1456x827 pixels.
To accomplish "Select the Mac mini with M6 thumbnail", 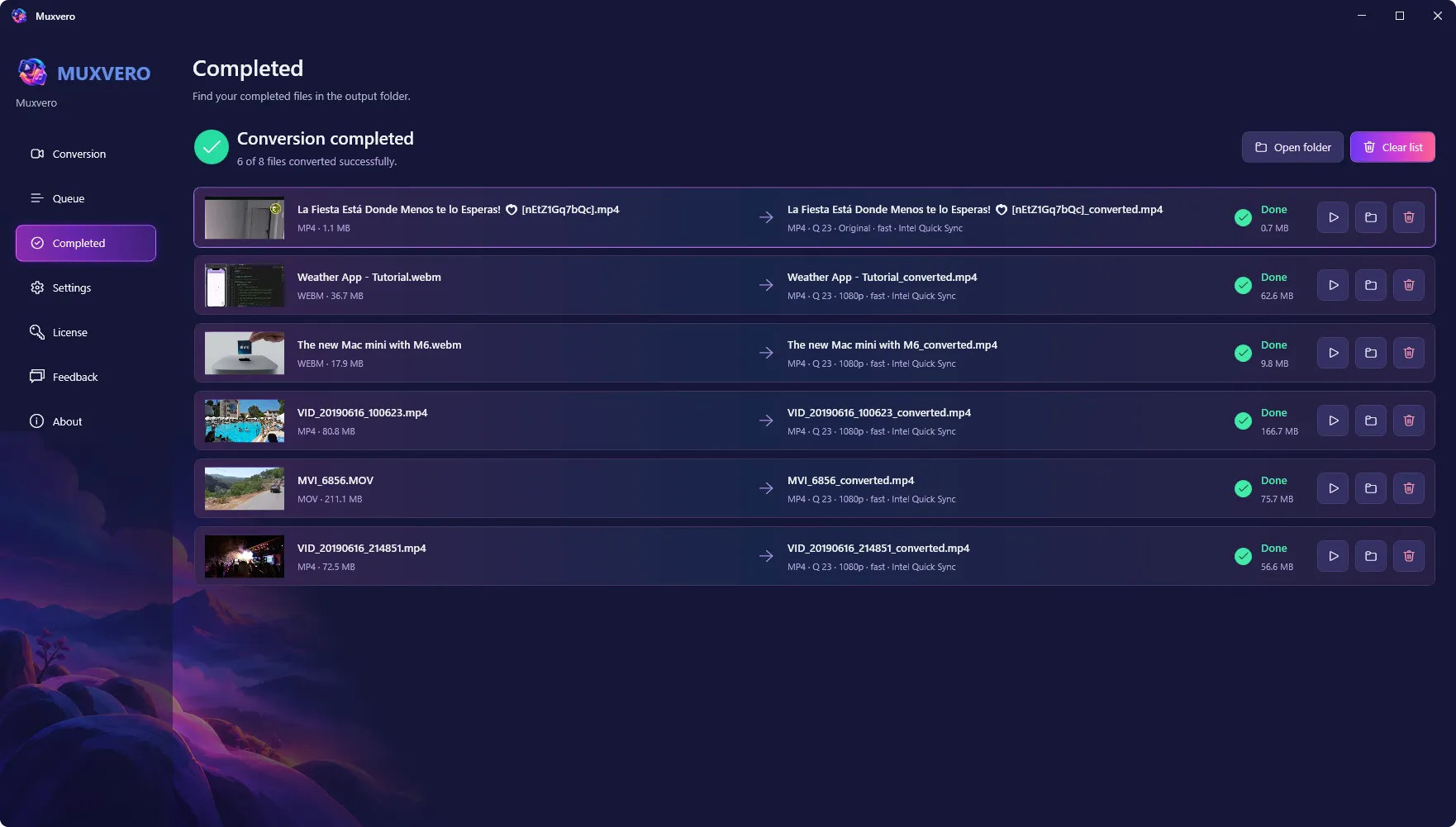I will point(245,353).
